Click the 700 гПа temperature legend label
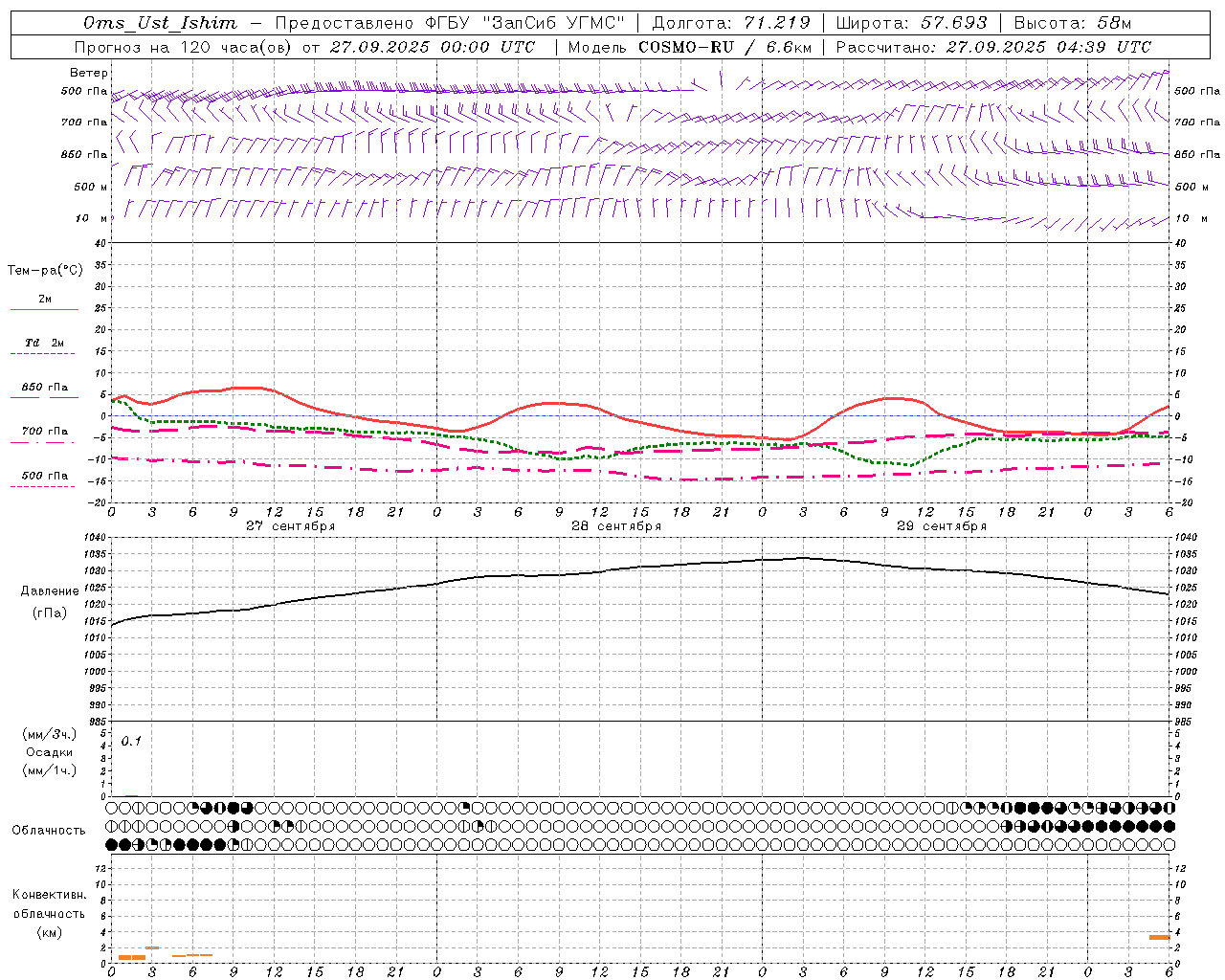This screenshot has width=1225, height=980. click(45, 431)
